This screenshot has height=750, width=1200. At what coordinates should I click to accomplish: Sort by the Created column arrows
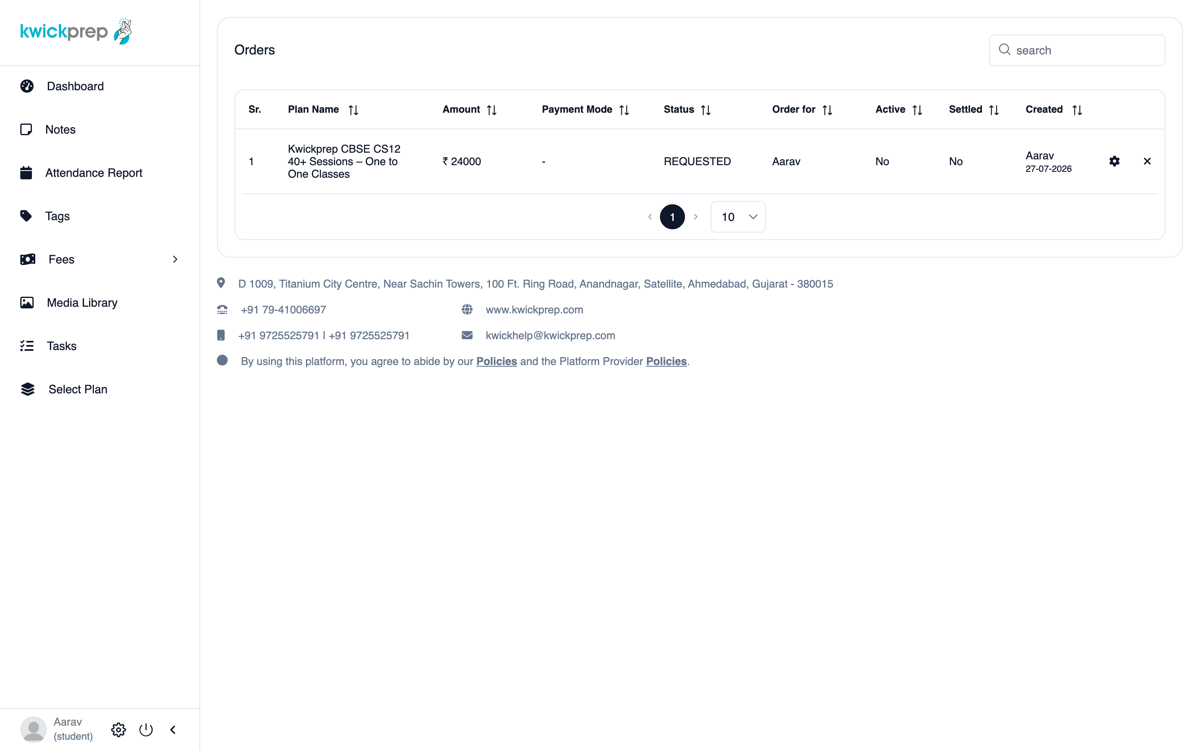(1077, 110)
